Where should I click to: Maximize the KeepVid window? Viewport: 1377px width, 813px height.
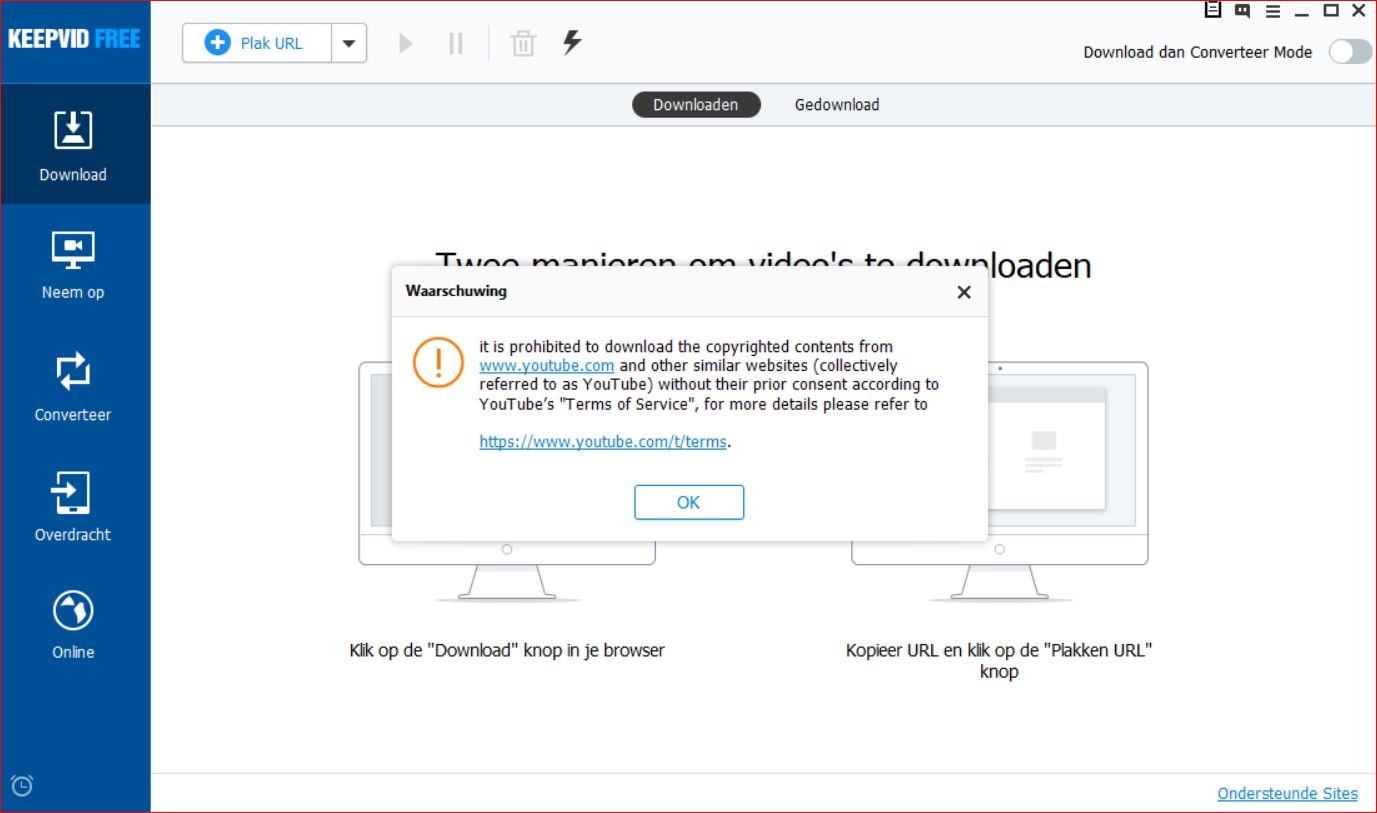(x=1331, y=10)
